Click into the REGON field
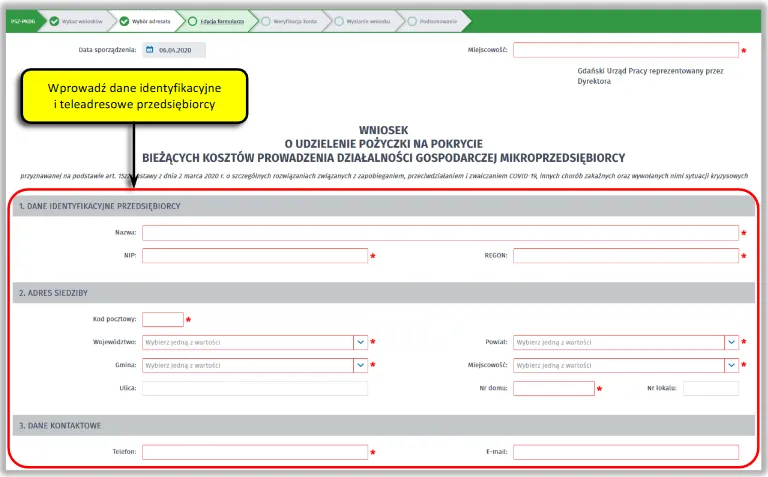The image size is (768, 477). 625,256
